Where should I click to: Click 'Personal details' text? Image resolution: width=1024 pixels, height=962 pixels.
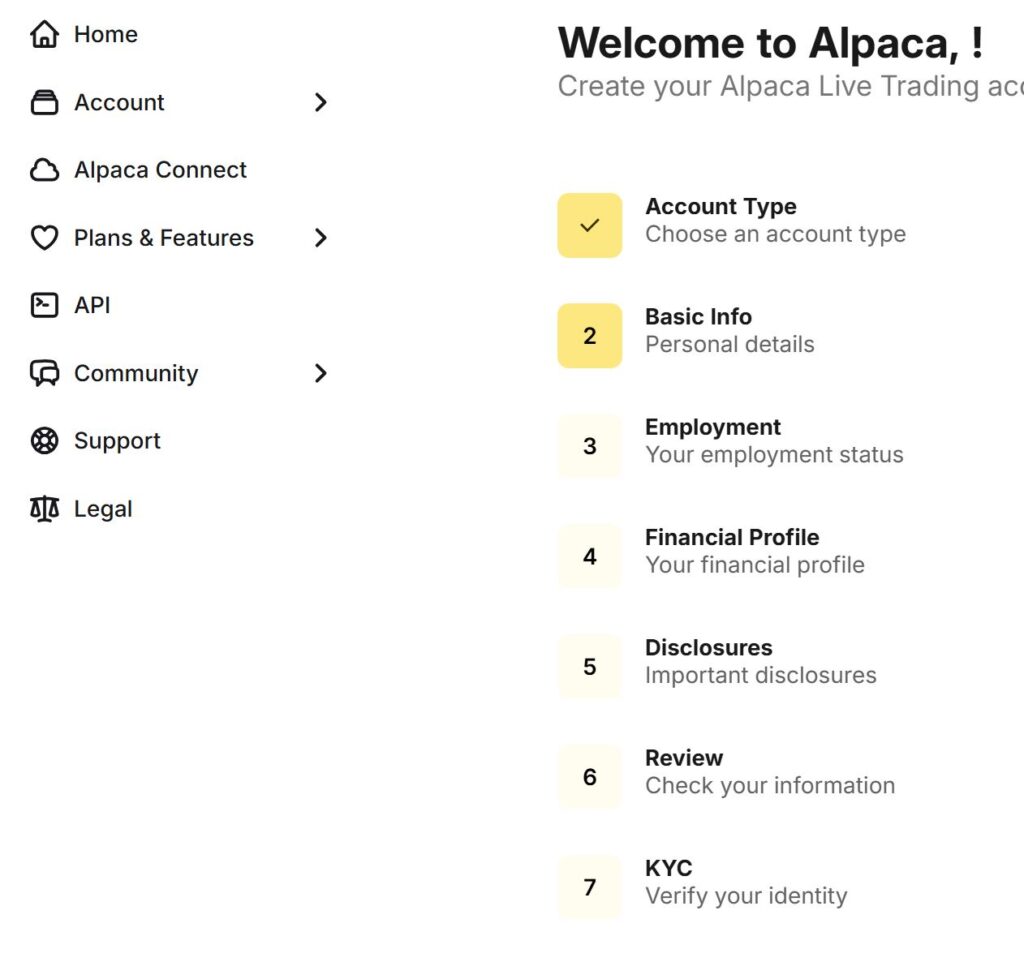[729, 345]
